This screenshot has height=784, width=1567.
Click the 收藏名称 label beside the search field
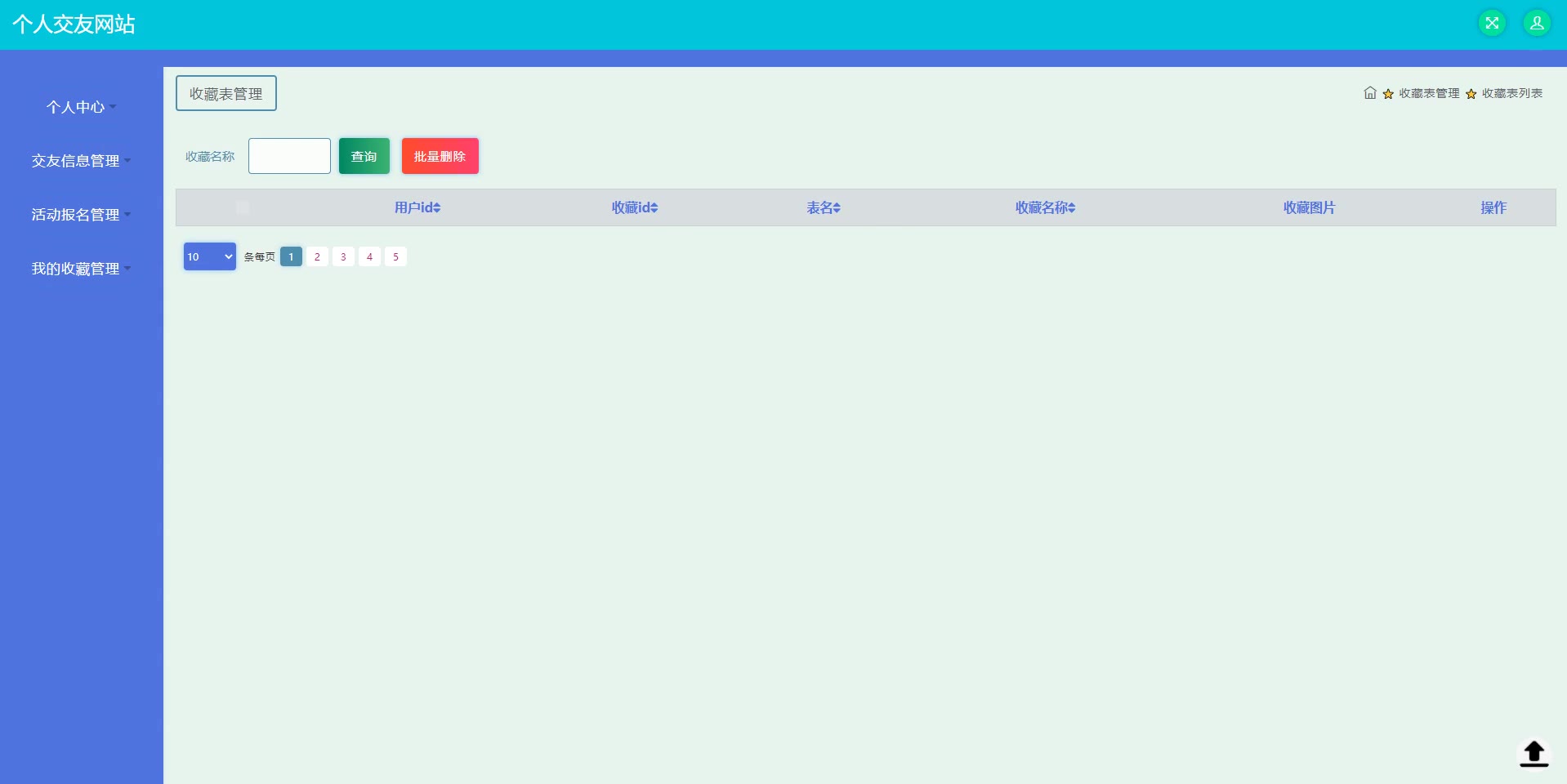210,156
